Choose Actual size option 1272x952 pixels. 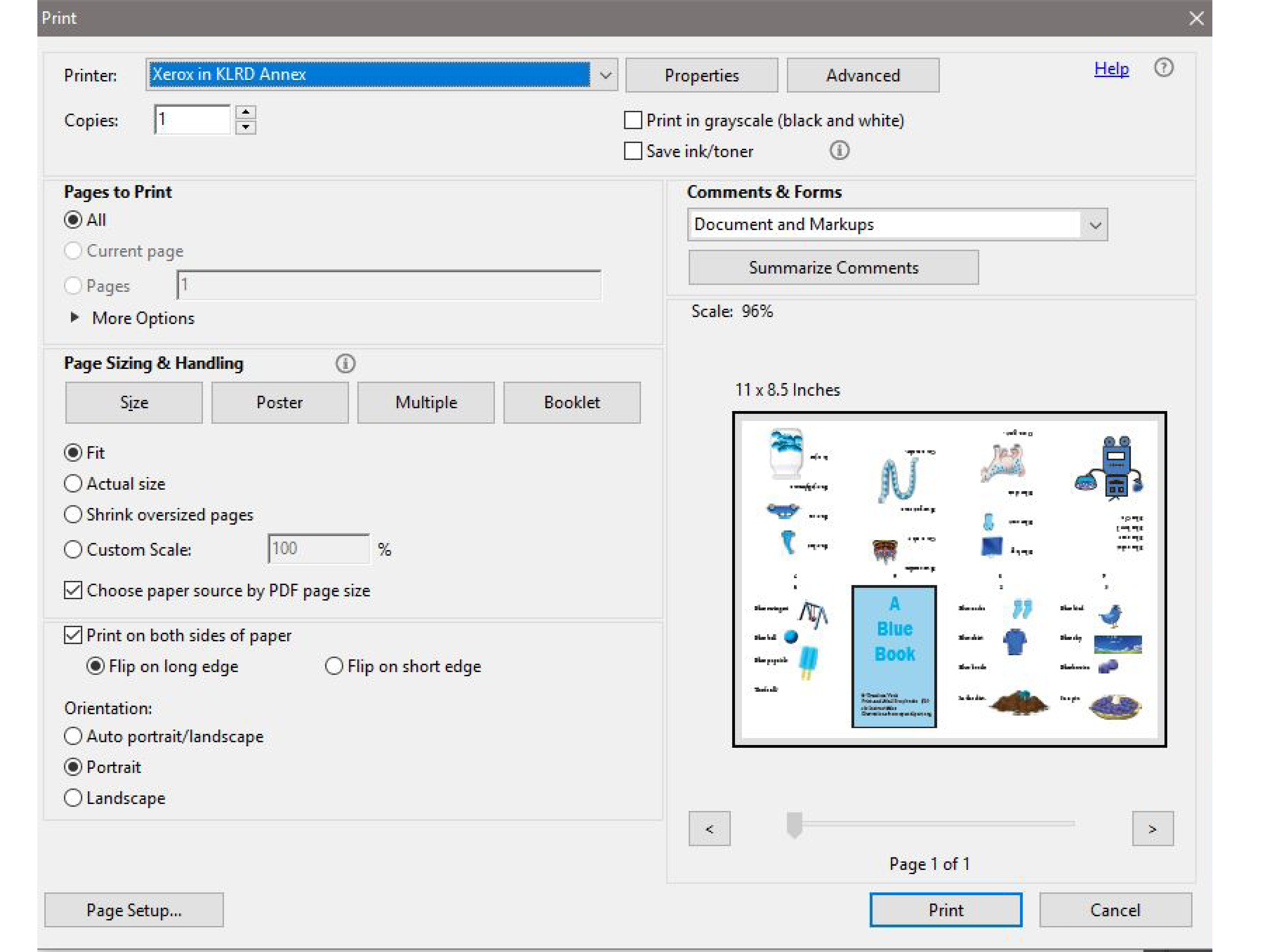[73, 484]
